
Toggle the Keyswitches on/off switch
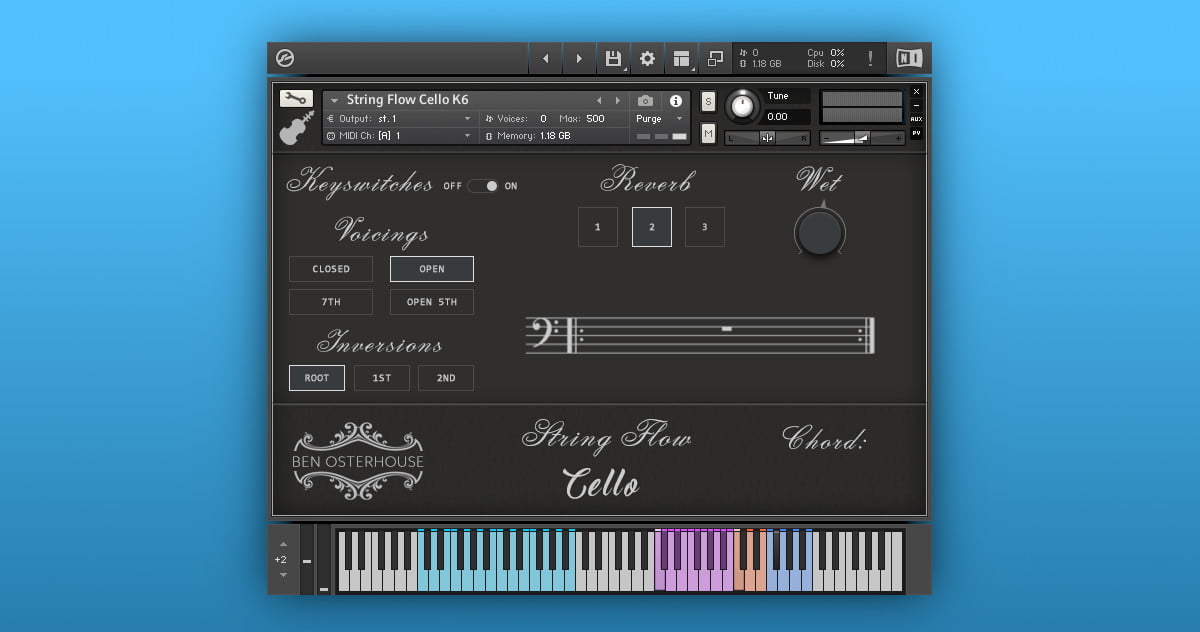pyautogui.click(x=483, y=186)
